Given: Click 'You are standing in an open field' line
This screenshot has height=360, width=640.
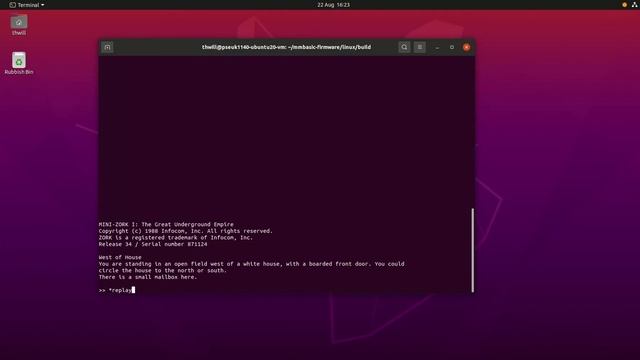Looking at the screenshot, I should click(x=251, y=264).
